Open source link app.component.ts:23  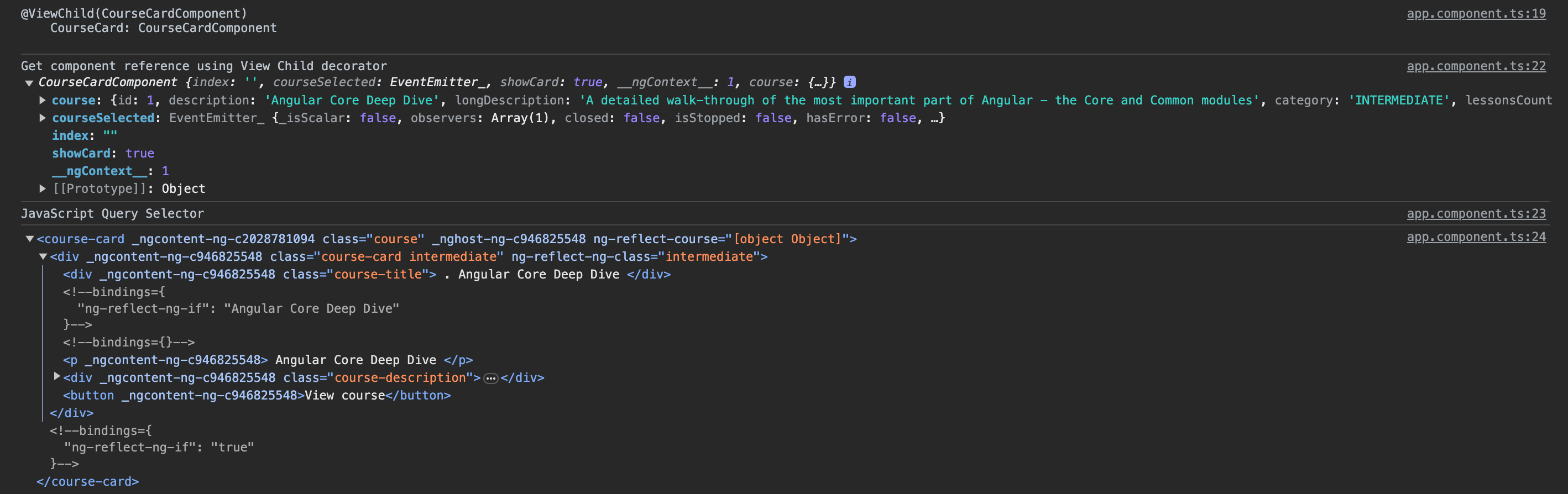[x=1476, y=213]
